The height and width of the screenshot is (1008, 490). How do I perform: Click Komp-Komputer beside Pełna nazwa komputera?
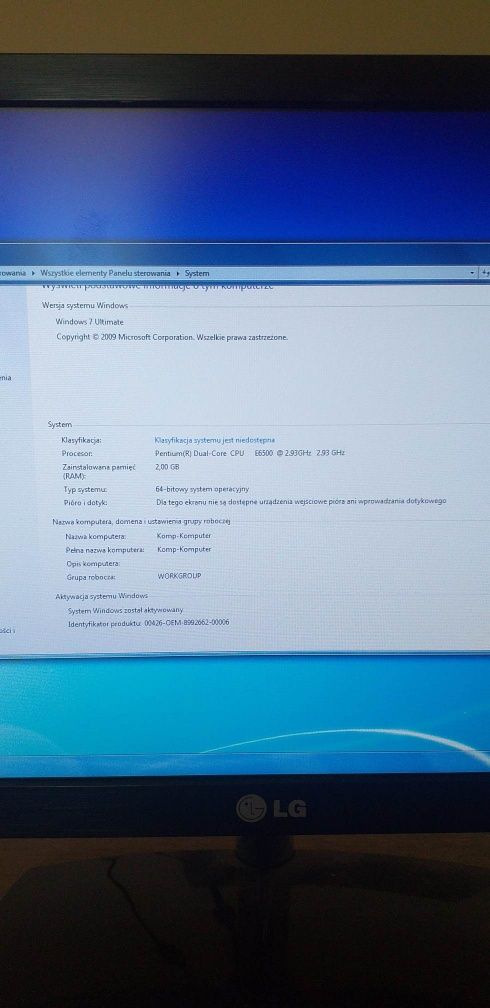point(184,550)
